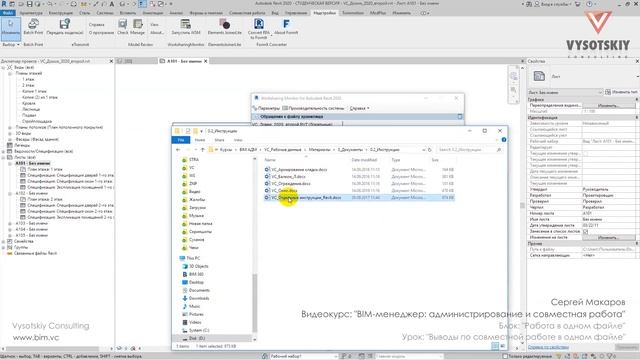Click the sheet icon in Properties panel
Viewport: 640px width, 360px height.
pyautogui.click(x=539, y=76)
